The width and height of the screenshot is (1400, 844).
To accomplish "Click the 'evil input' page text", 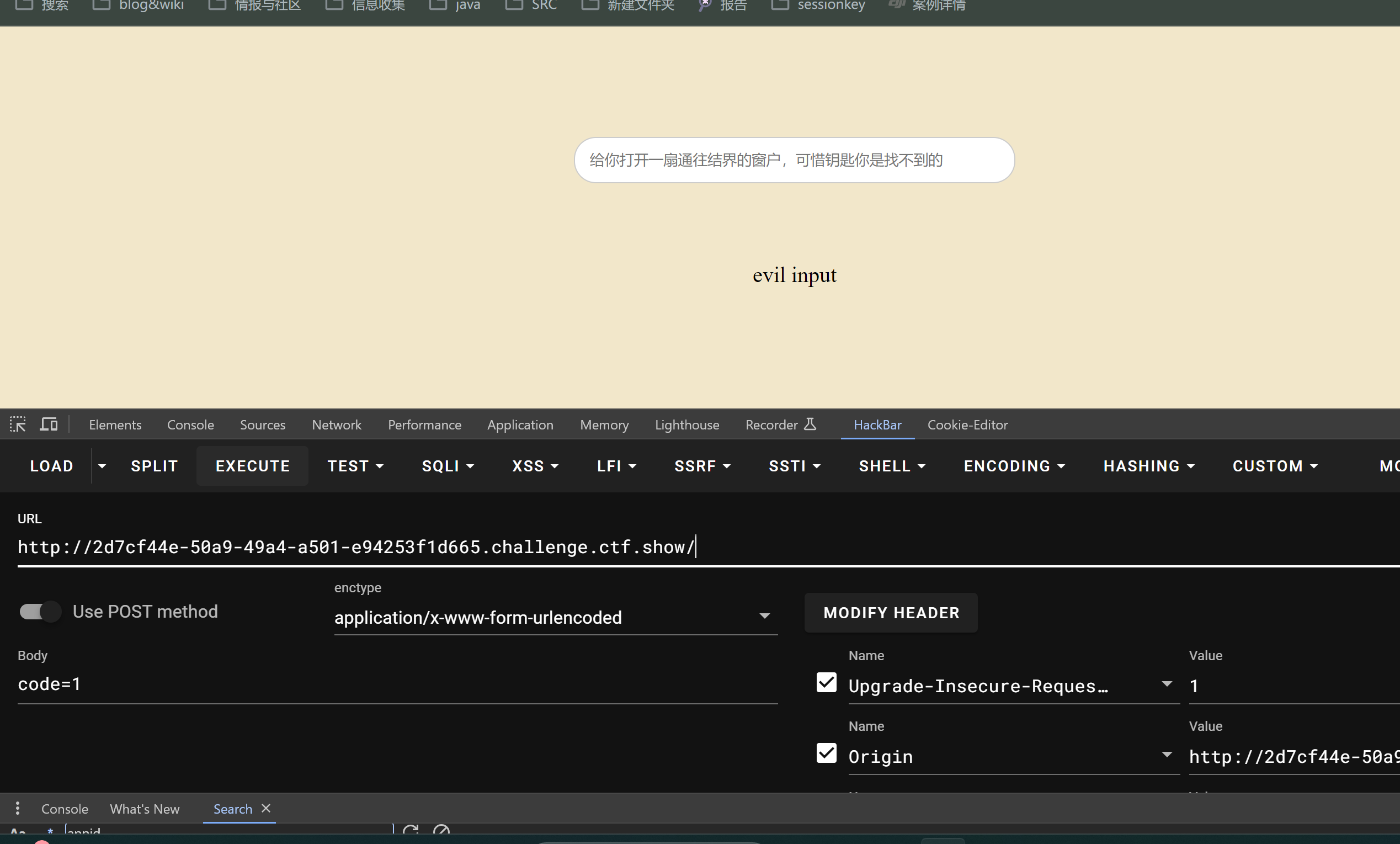I will tap(794, 275).
